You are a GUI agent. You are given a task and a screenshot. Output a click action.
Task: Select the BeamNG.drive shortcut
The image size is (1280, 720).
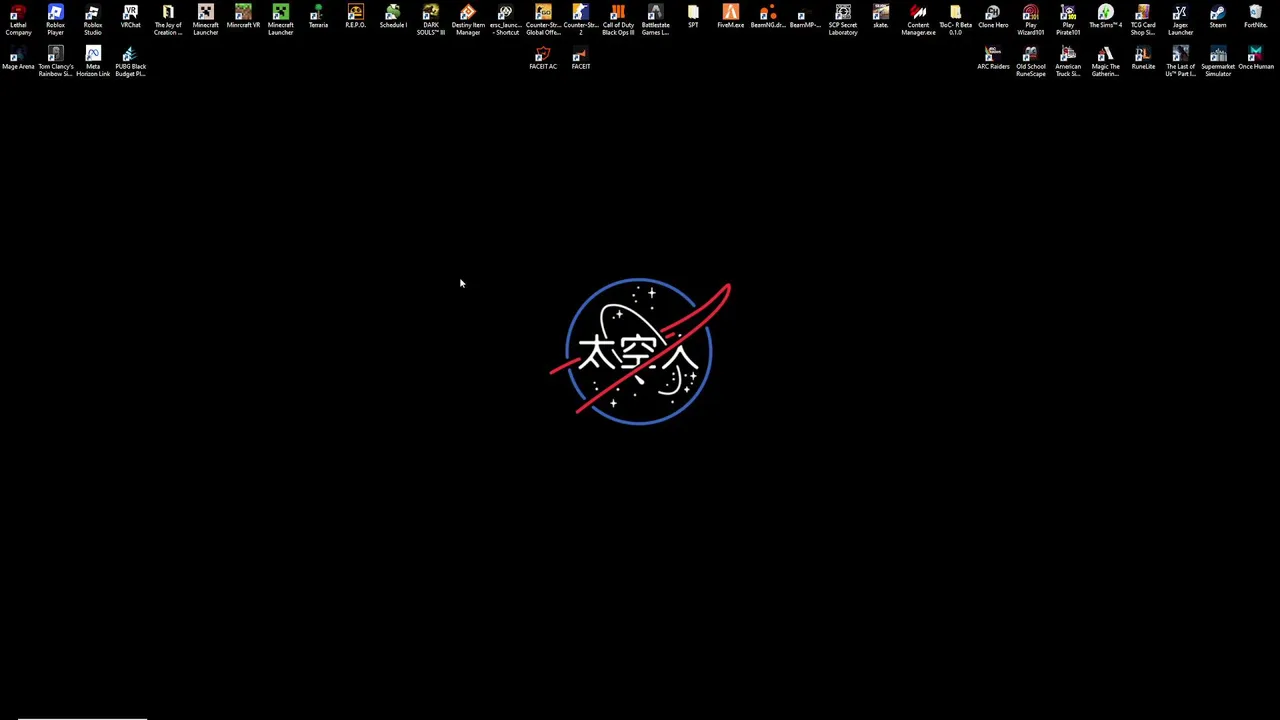click(768, 17)
